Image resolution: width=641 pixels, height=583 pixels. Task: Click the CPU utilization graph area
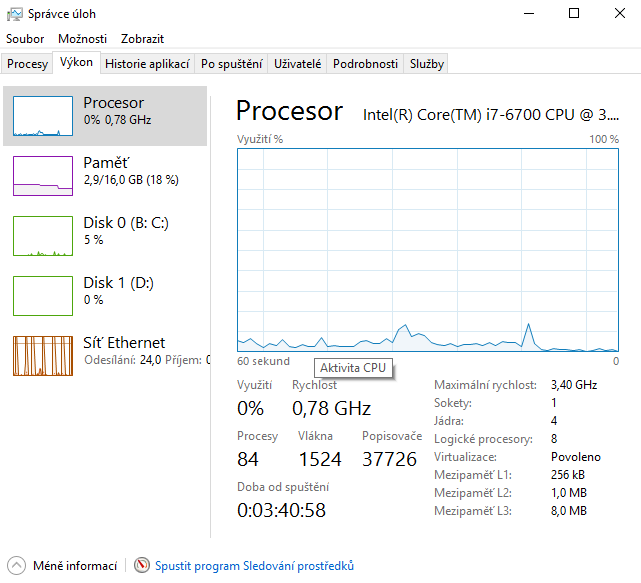[x=428, y=250]
